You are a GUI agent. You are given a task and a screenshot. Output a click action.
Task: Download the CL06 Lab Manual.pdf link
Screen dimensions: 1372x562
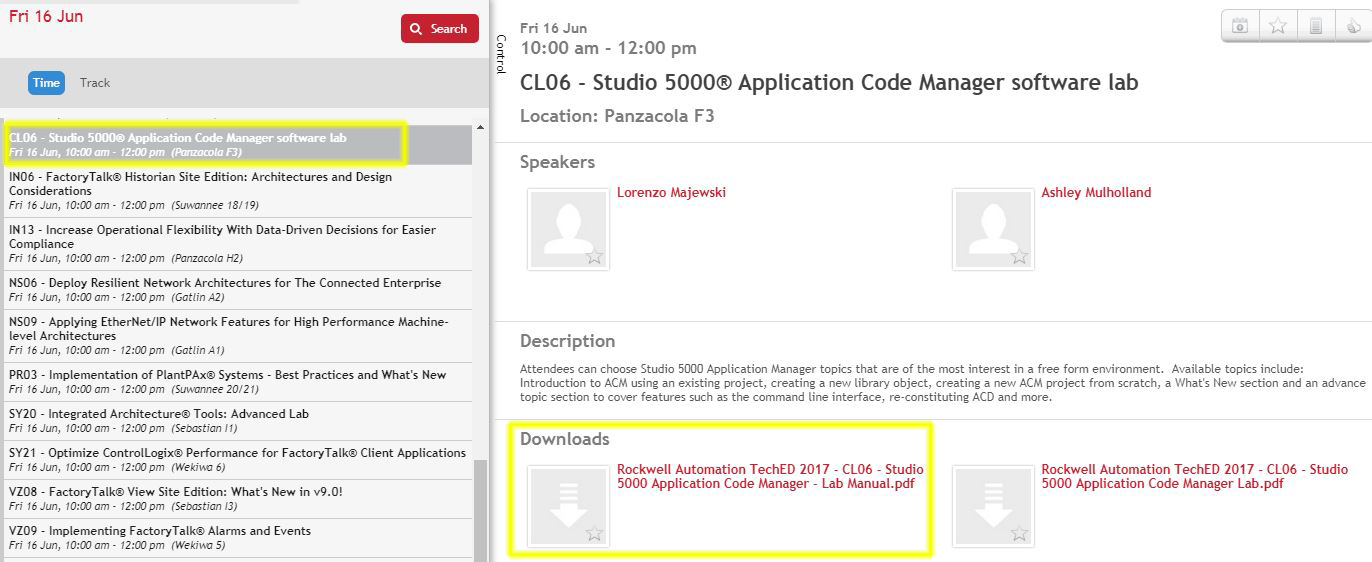pos(770,476)
